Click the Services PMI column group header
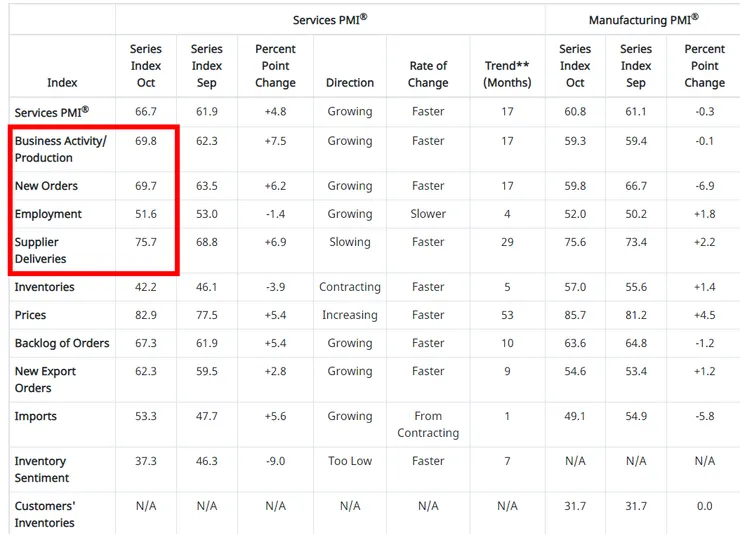 click(x=330, y=19)
